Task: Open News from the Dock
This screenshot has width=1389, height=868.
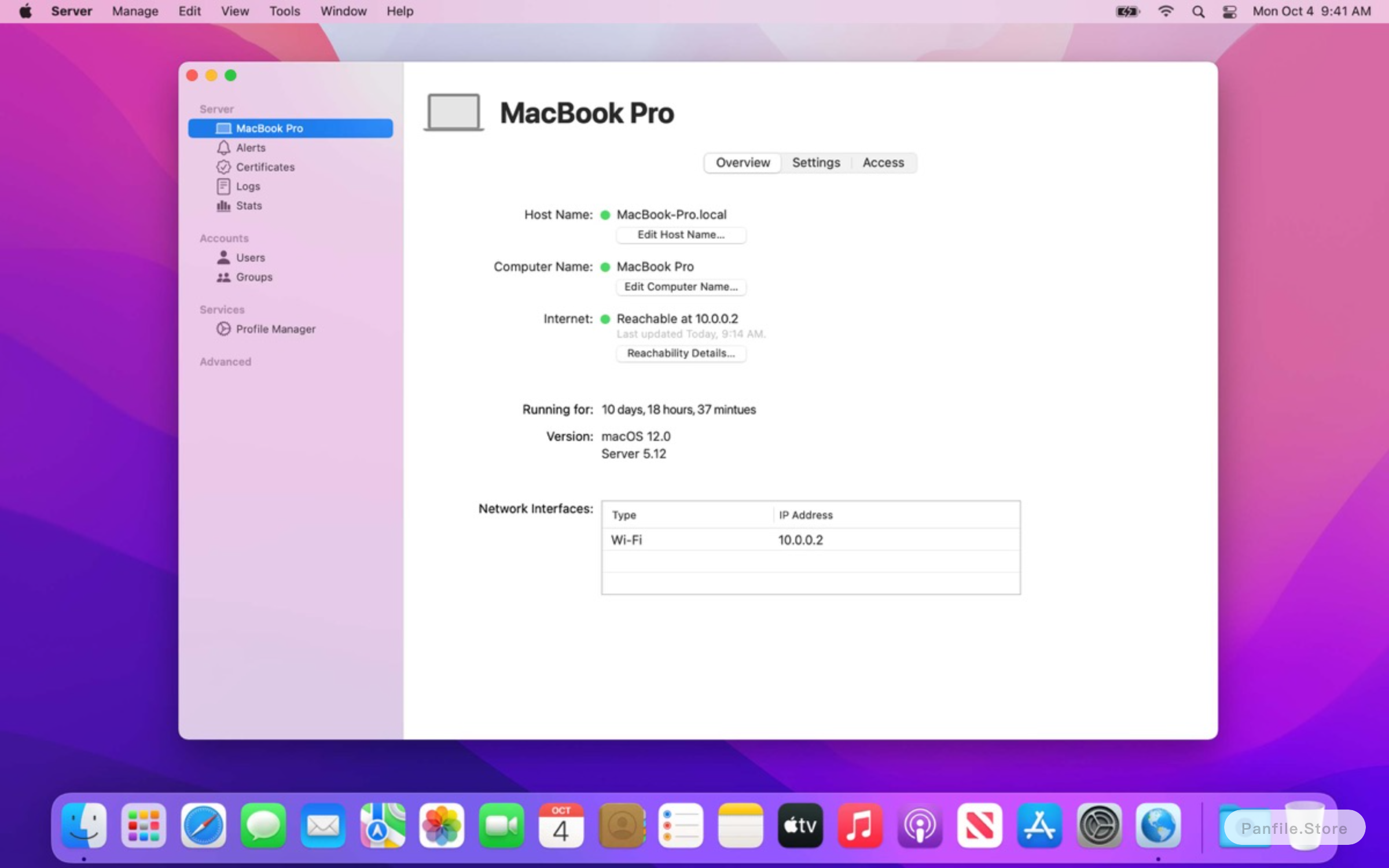Action: point(979,826)
